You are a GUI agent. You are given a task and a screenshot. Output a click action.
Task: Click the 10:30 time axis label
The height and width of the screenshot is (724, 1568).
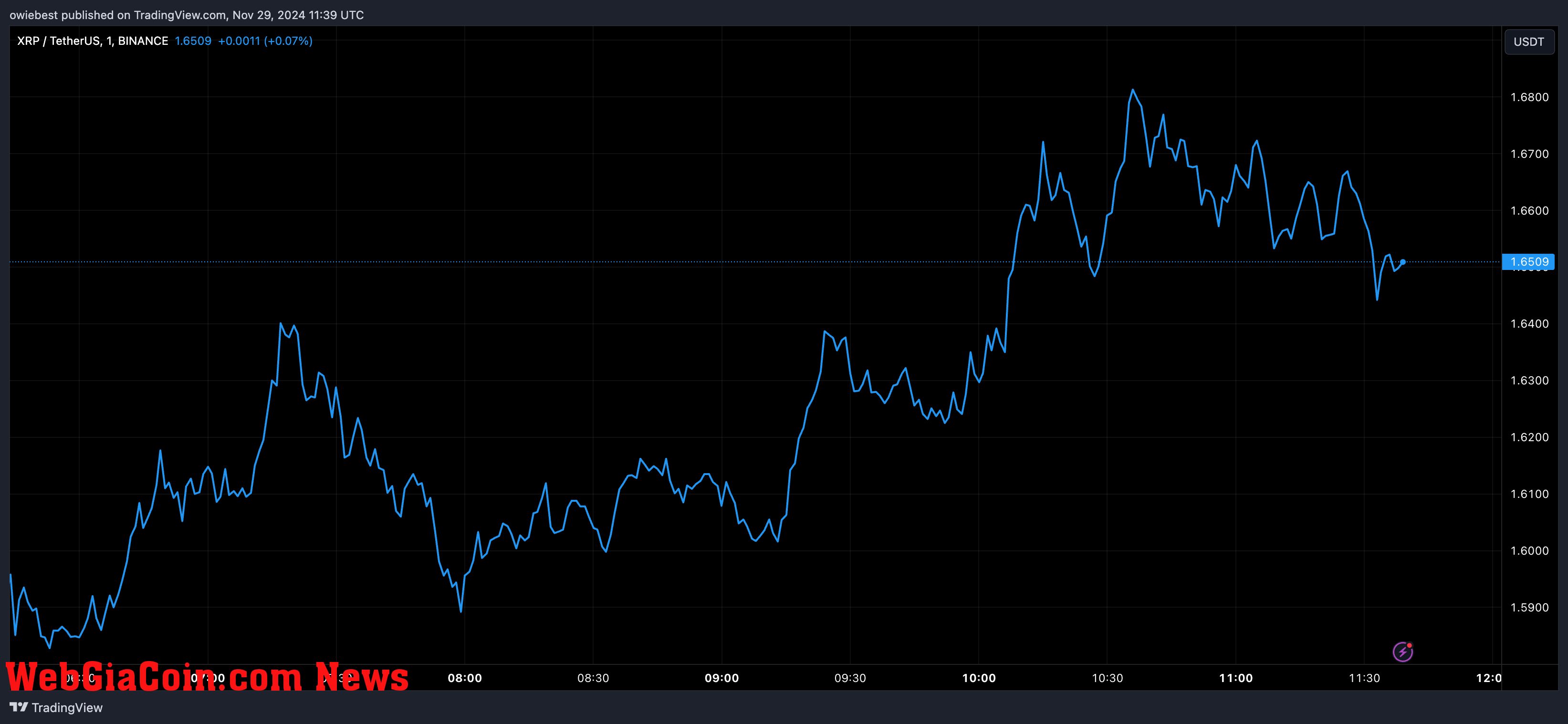1107,678
